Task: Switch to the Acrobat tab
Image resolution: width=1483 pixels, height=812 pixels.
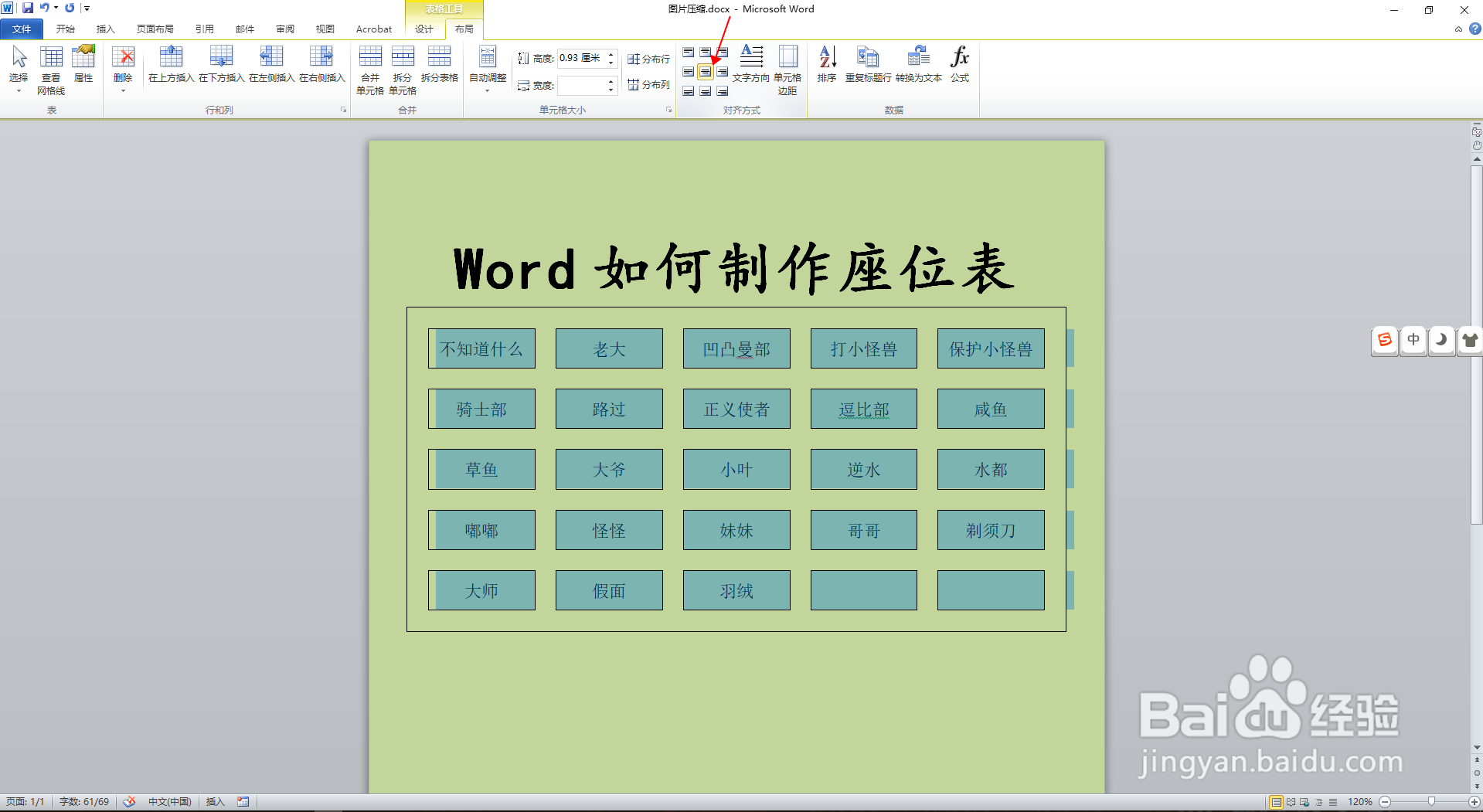Action: click(x=374, y=29)
